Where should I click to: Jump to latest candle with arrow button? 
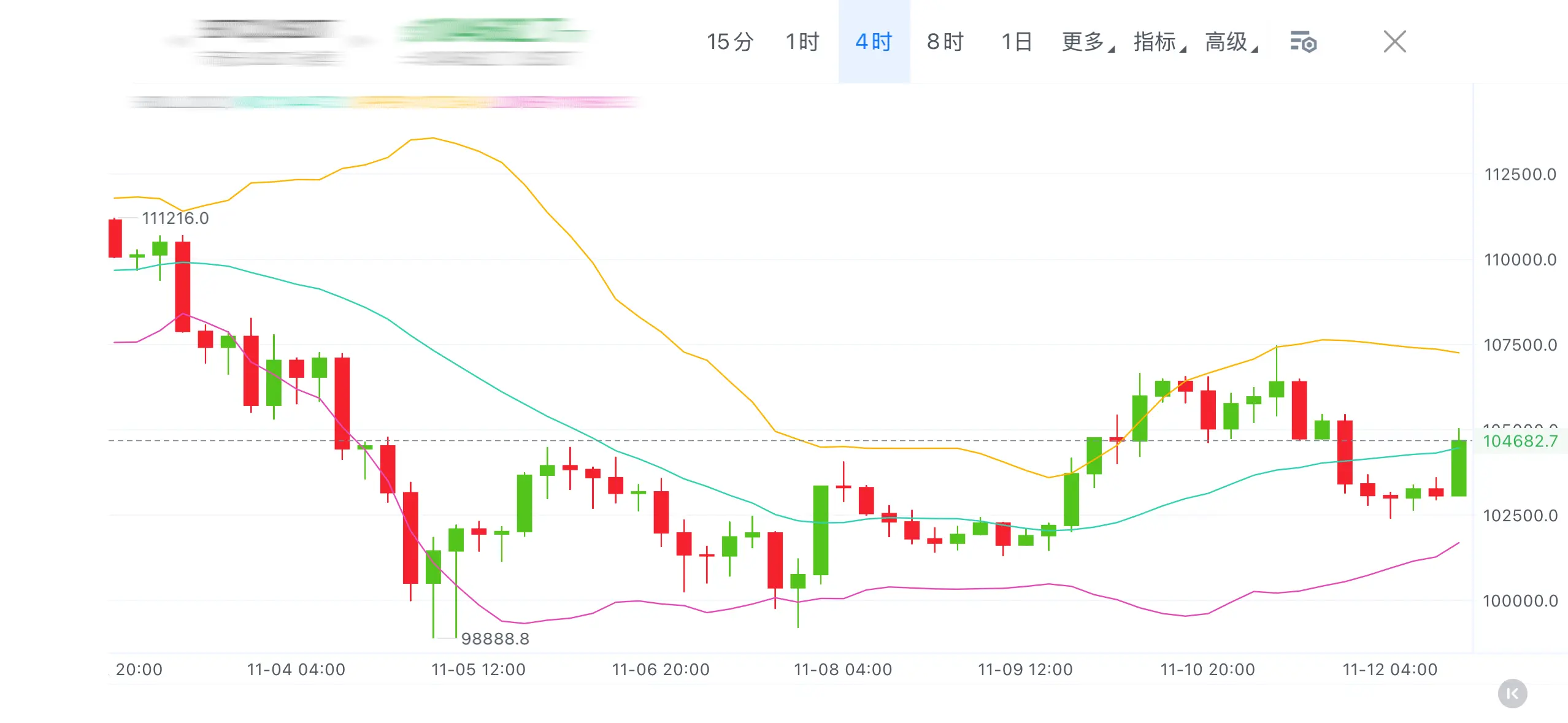tap(1512, 694)
